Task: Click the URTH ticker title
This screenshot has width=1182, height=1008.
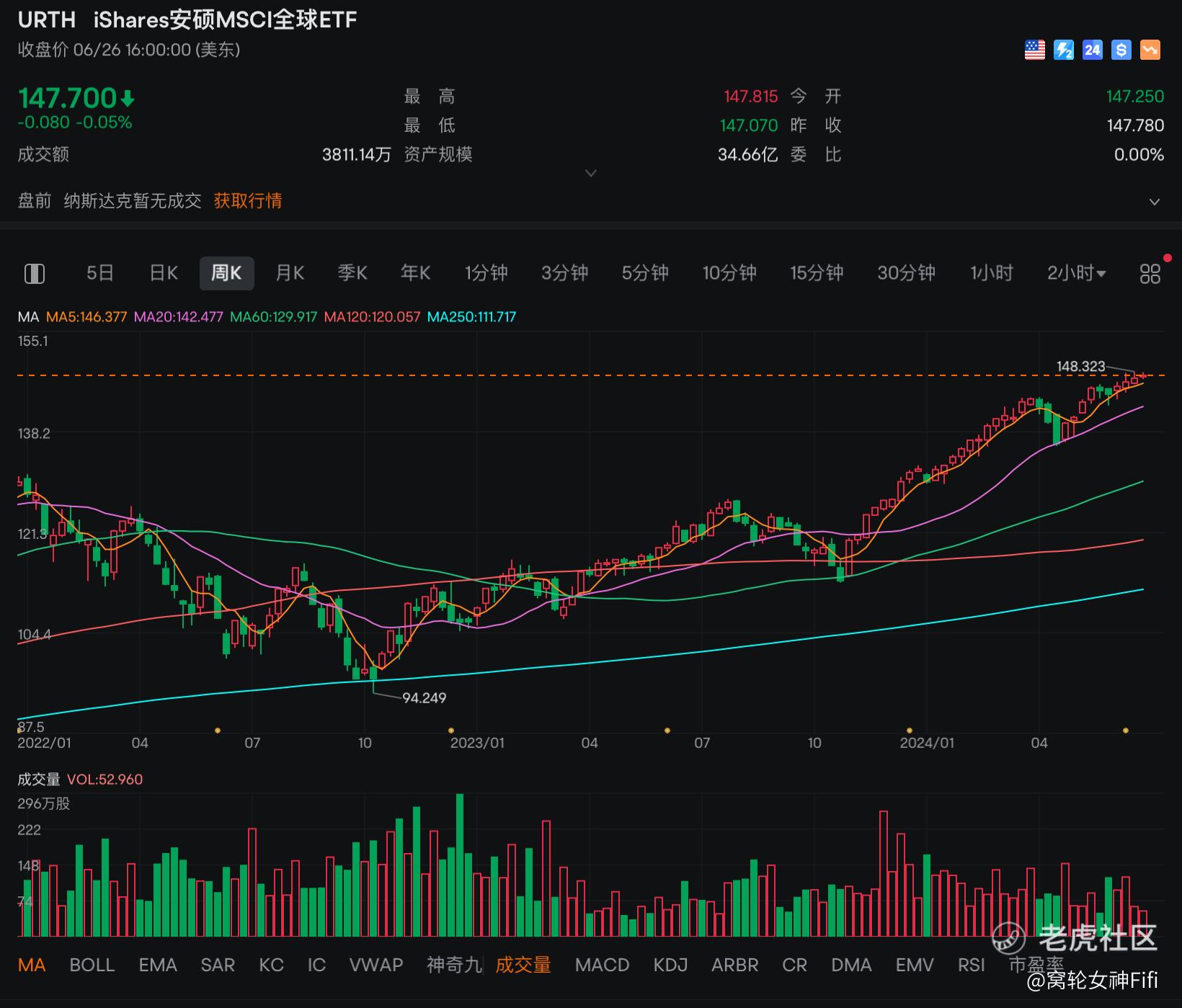Action: pyautogui.click(x=47, y=20)
